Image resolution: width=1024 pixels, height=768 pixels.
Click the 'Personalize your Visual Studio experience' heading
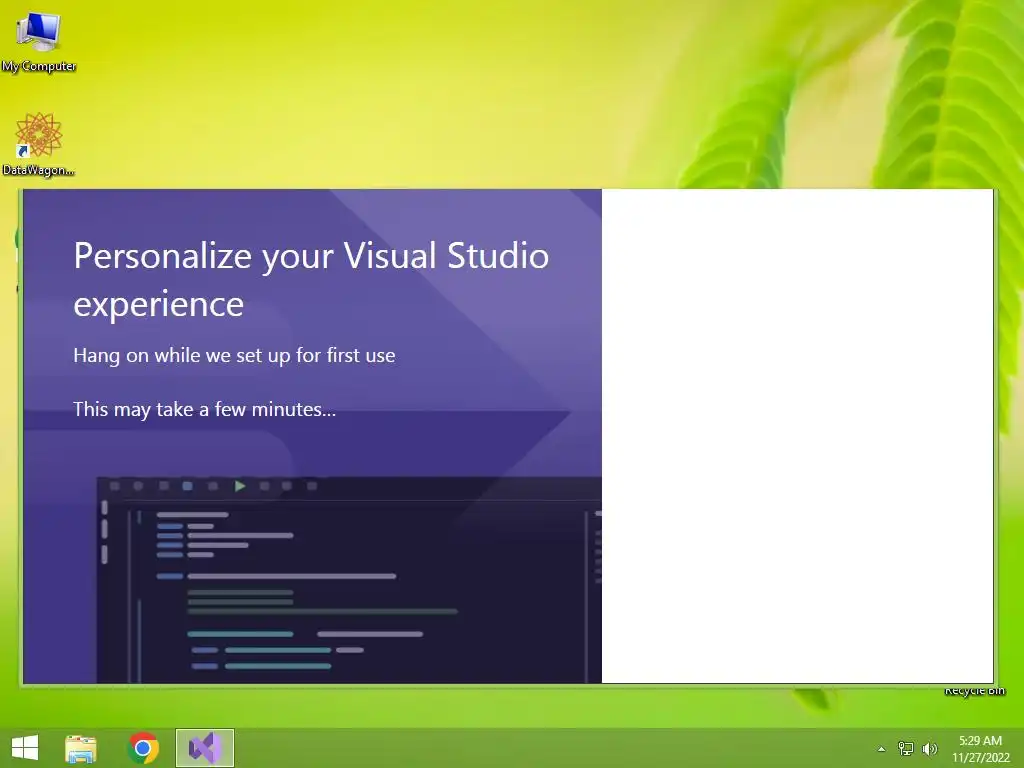(311, 280)
